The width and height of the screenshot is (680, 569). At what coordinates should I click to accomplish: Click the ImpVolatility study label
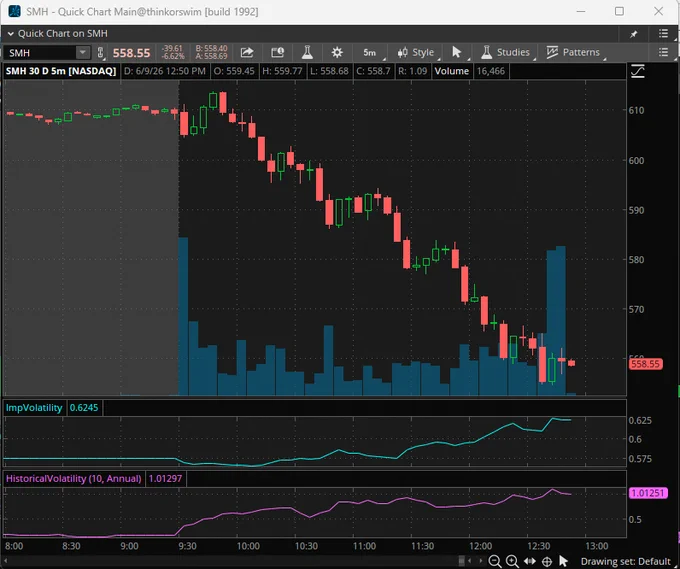34,408
